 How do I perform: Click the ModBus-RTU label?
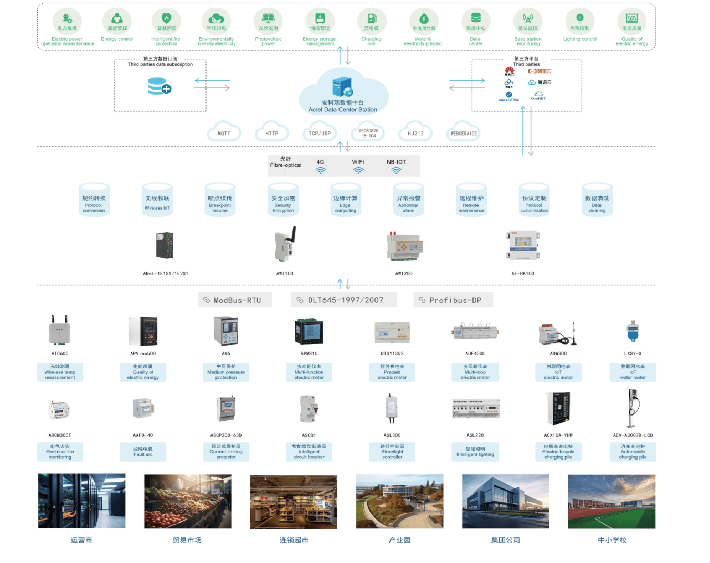click(x=235, y=300)
